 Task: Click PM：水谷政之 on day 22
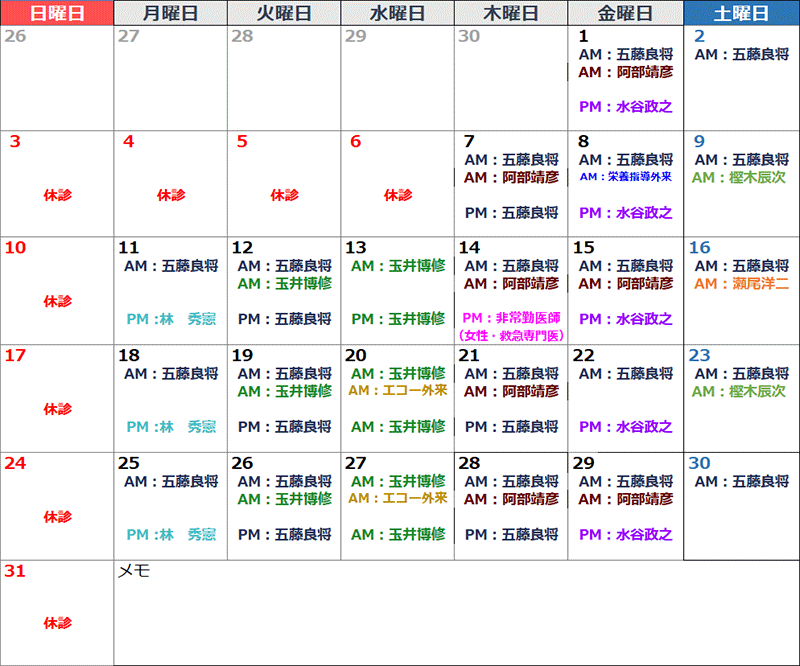[x=626, y=427]
